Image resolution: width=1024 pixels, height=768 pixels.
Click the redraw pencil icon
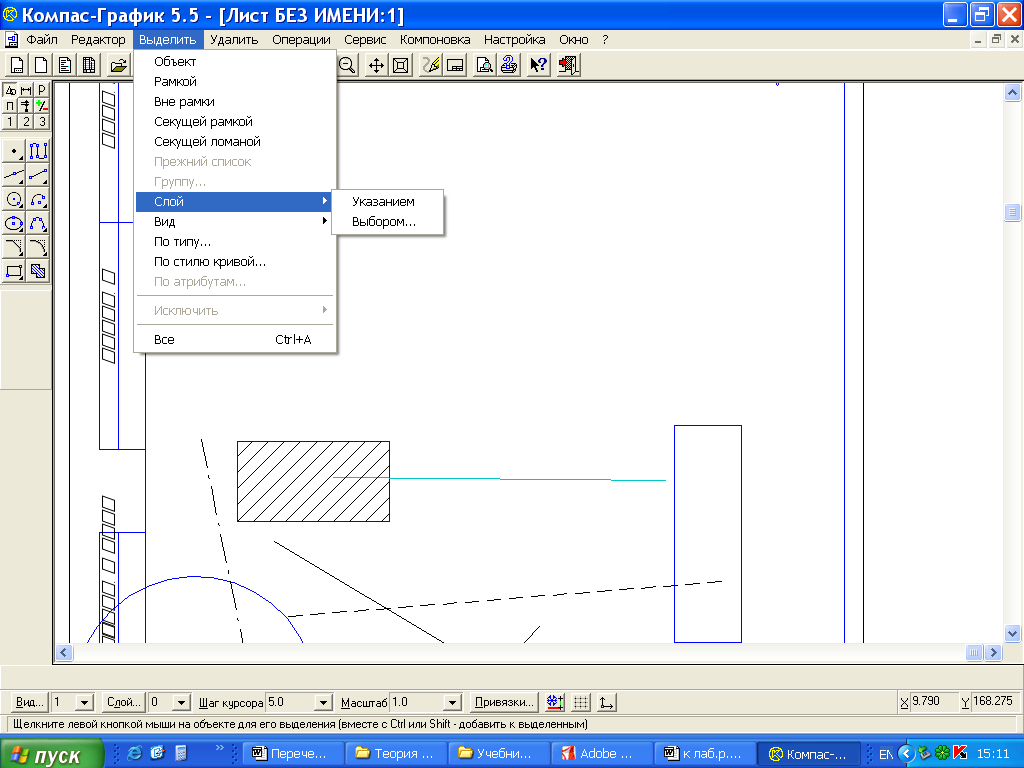pyautogui.click(x=430, y=65)
